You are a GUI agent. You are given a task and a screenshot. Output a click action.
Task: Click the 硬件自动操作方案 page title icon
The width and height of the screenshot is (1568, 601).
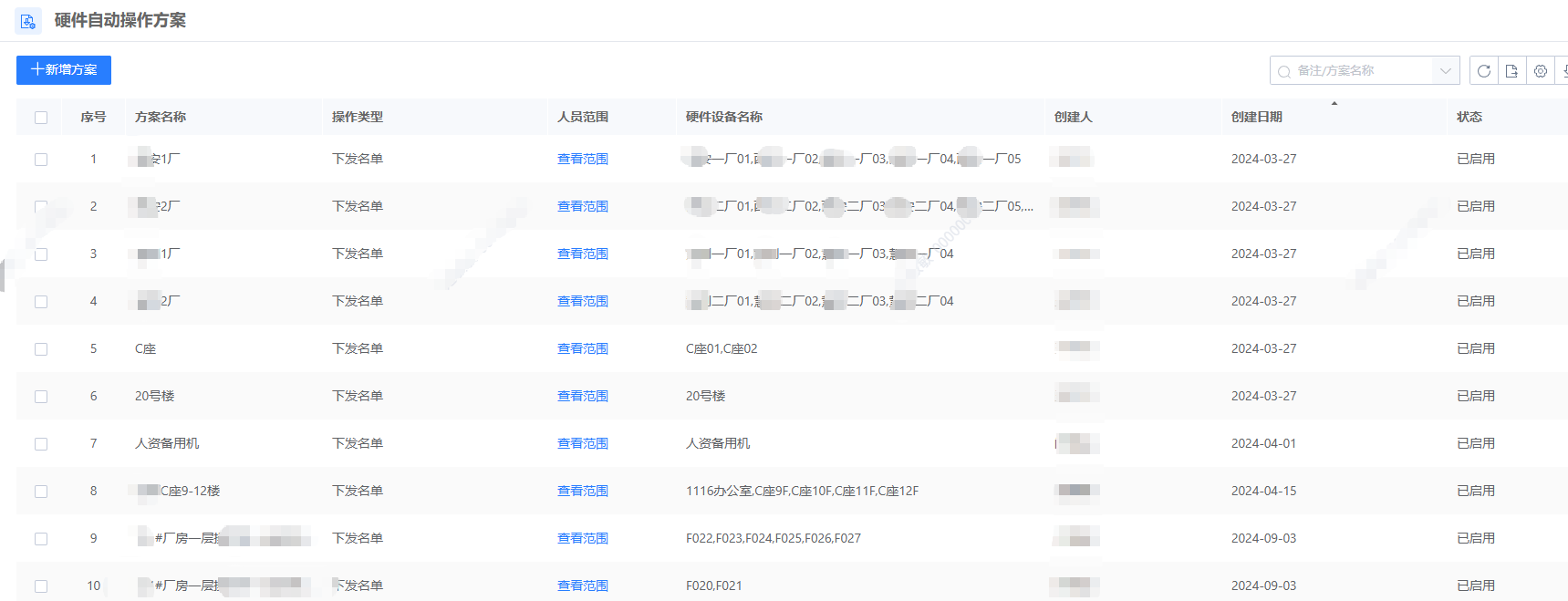(28, 21)
